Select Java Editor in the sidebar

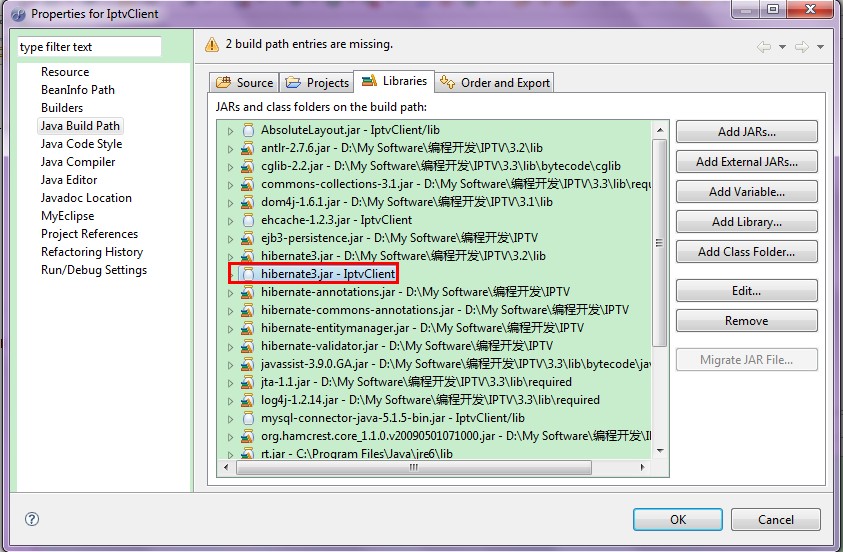[69, 180]
